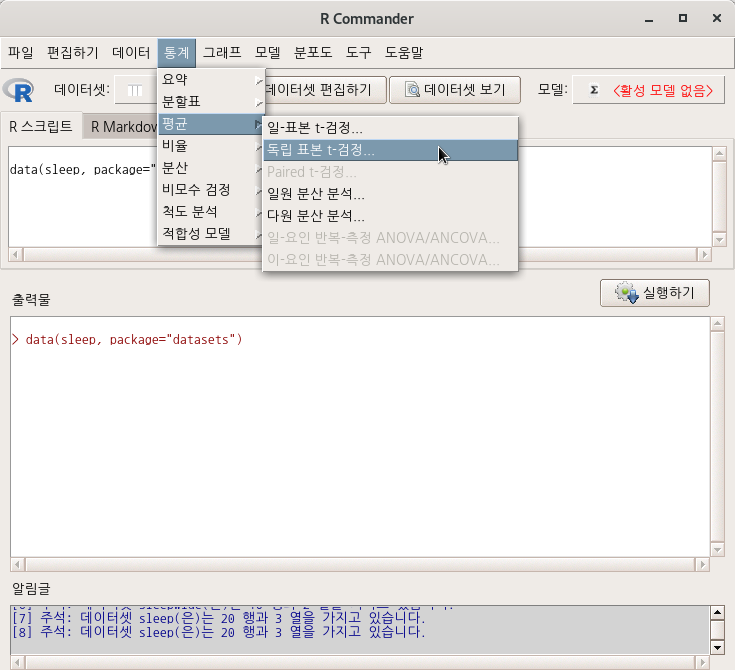The image size is (735, 670).
Task: Click the 데이터셋 보기 button
Action: pos(455,90)
